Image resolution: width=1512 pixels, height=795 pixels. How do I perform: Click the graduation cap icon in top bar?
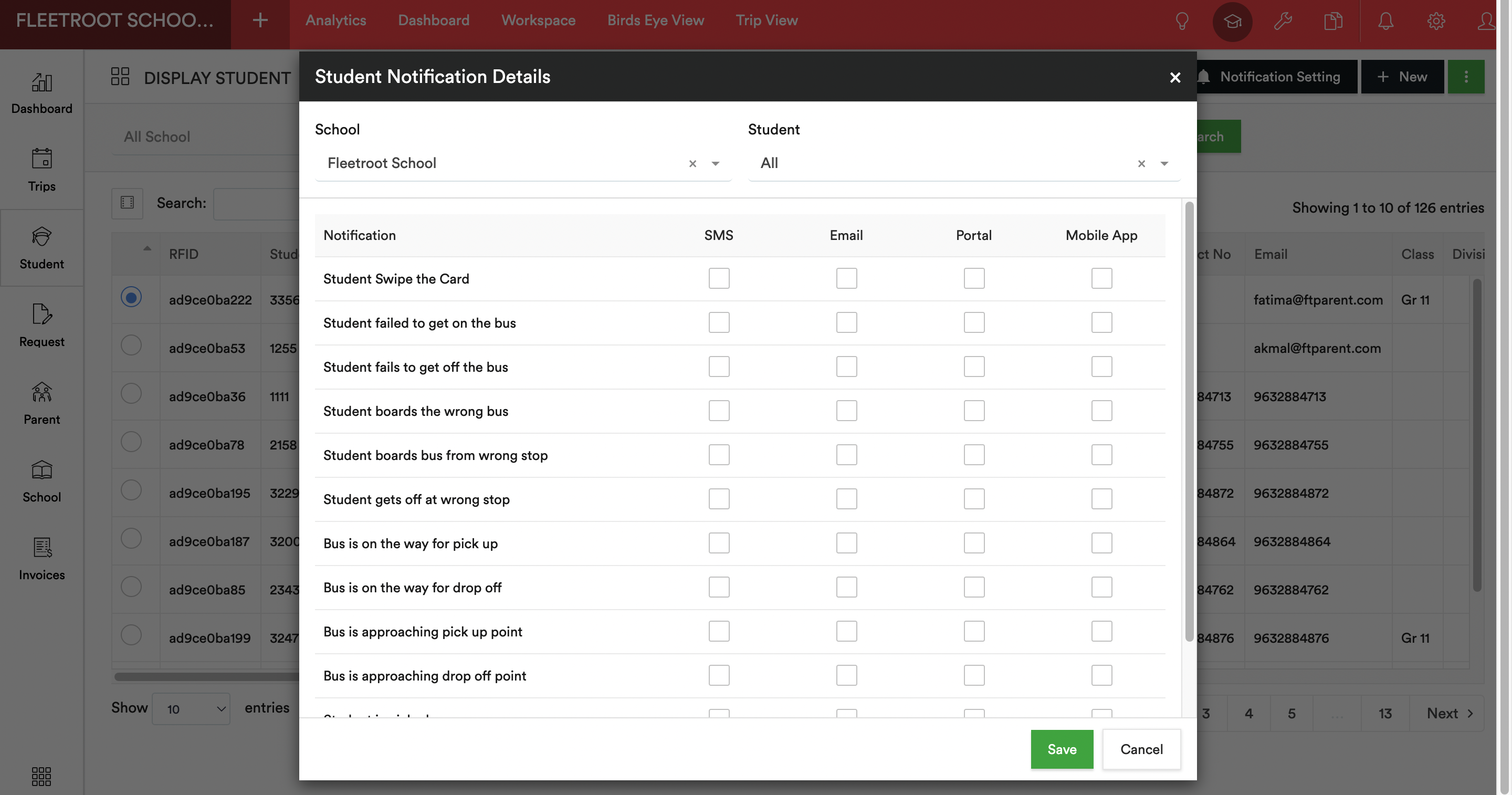(1233, 21)
